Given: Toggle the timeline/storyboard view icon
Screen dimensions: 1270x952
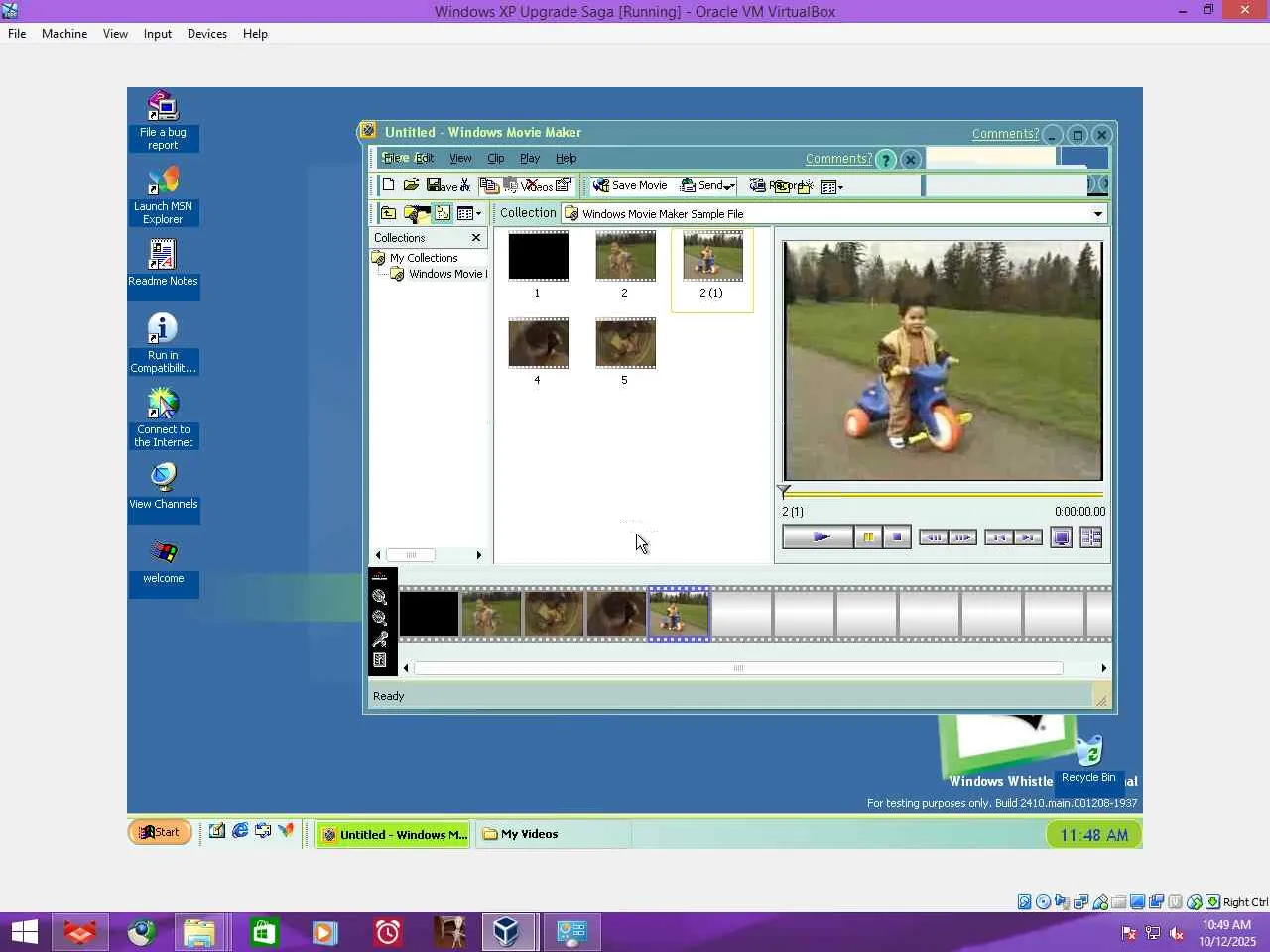Looking at the screenshot, I should pos(379,576).
